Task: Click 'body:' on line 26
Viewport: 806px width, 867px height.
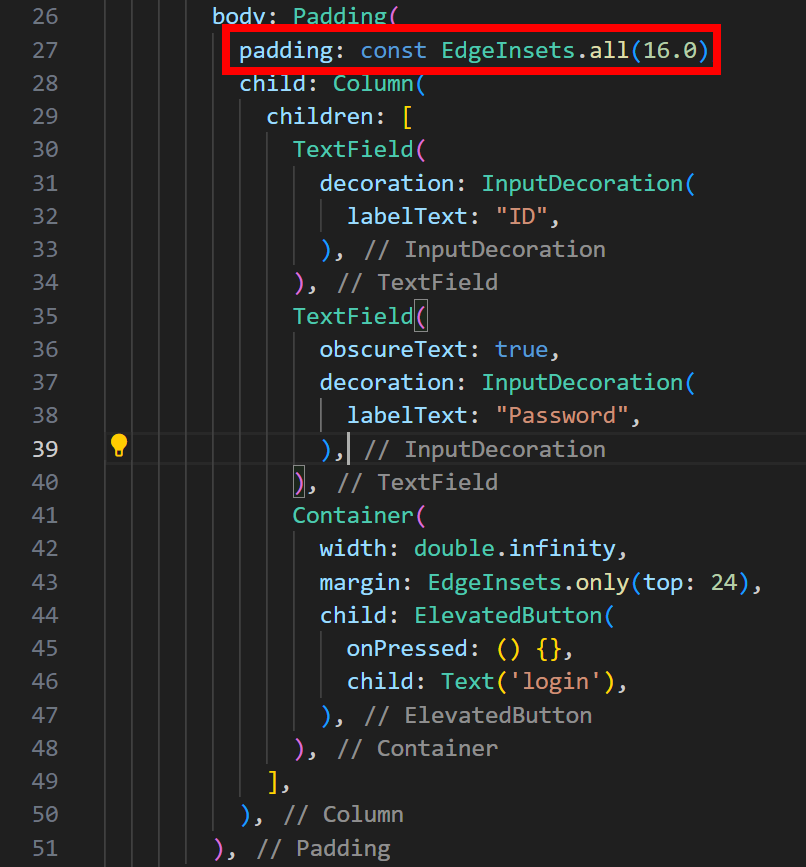Action: (244, 17)
